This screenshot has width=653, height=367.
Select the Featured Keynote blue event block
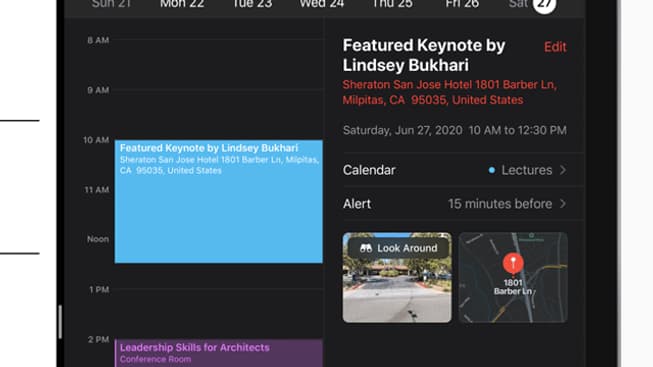tap(219, 202)
